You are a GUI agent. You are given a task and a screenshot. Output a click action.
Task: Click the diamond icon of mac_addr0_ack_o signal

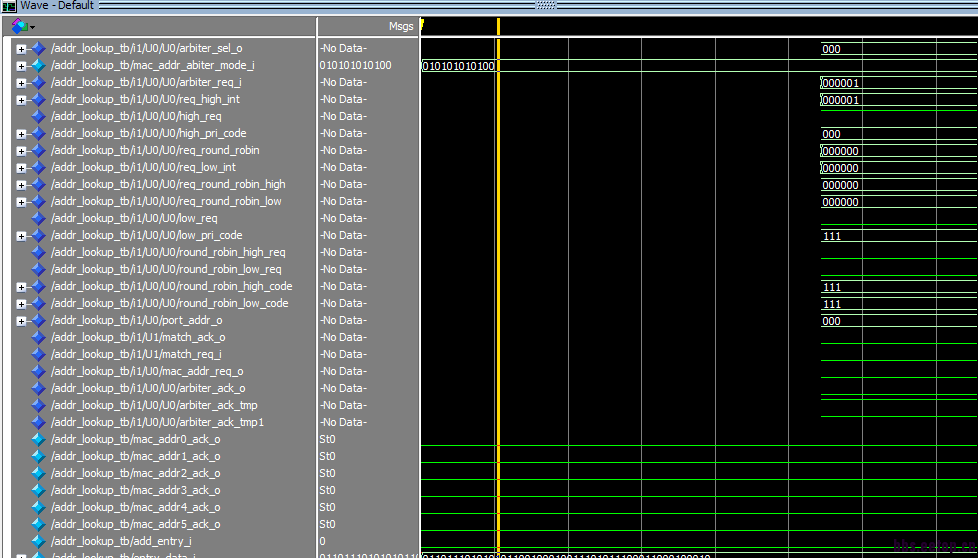click(39, 439)
